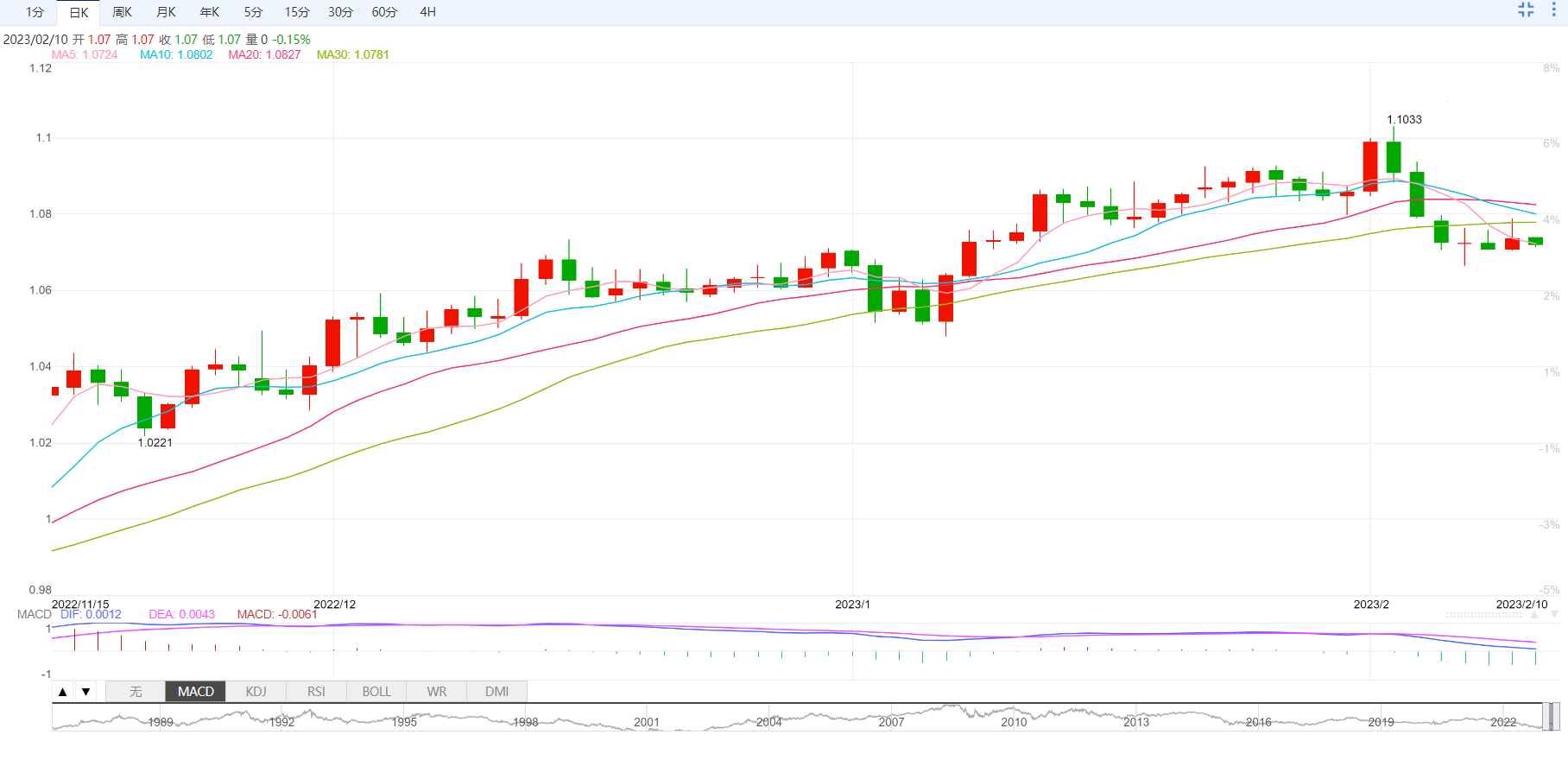Open the three-dot more options menu
The image size is (1568, 760).
(1553, 10)
